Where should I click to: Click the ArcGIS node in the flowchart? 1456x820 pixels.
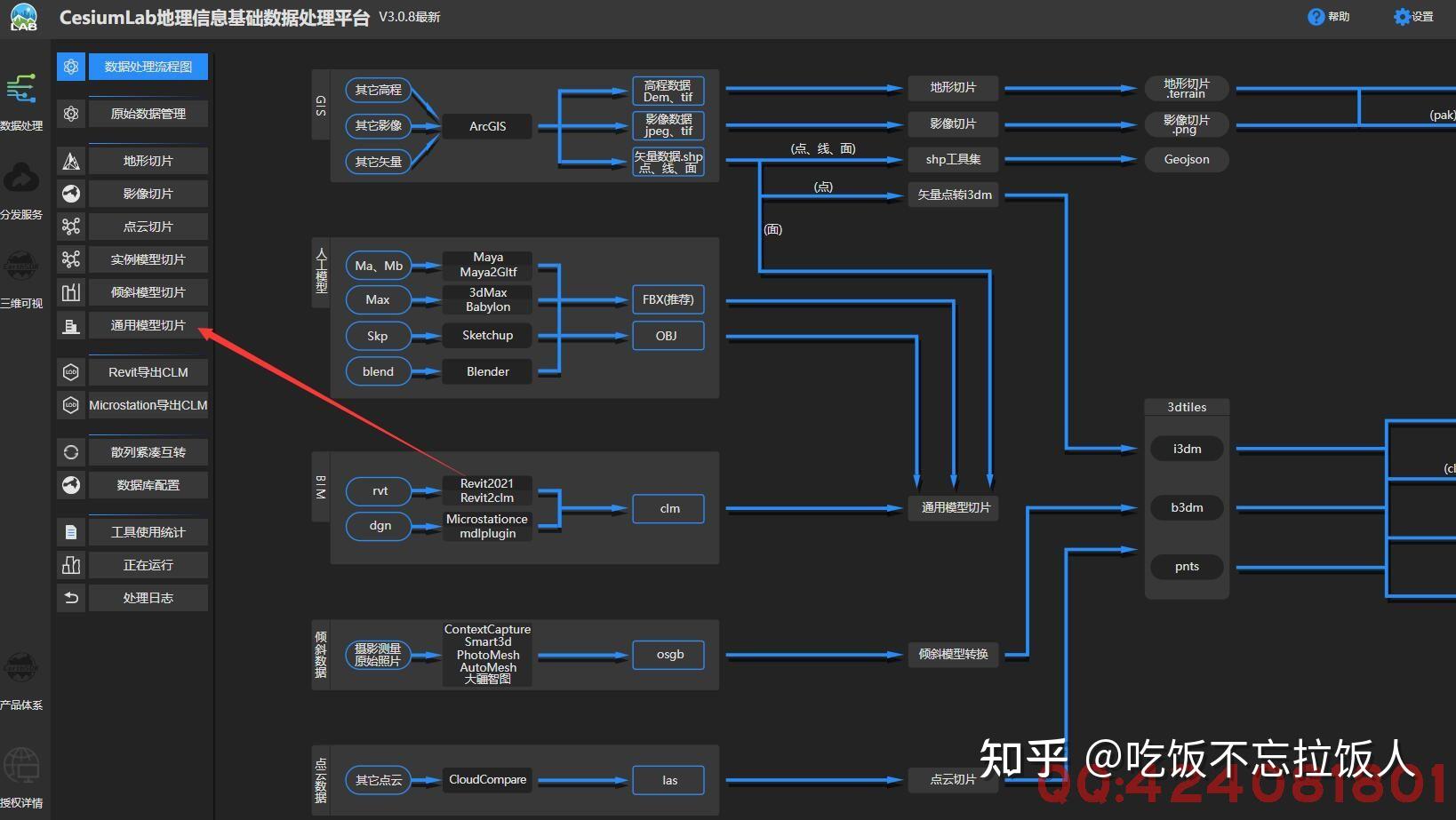pos(487,126)
